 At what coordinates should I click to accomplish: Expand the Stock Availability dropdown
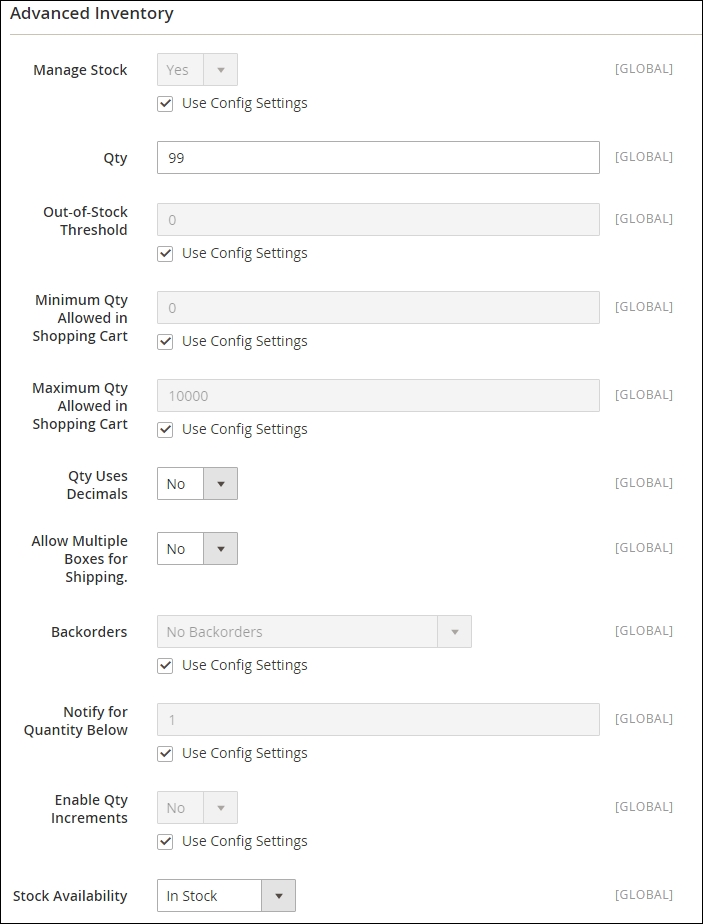coord(226,896)
